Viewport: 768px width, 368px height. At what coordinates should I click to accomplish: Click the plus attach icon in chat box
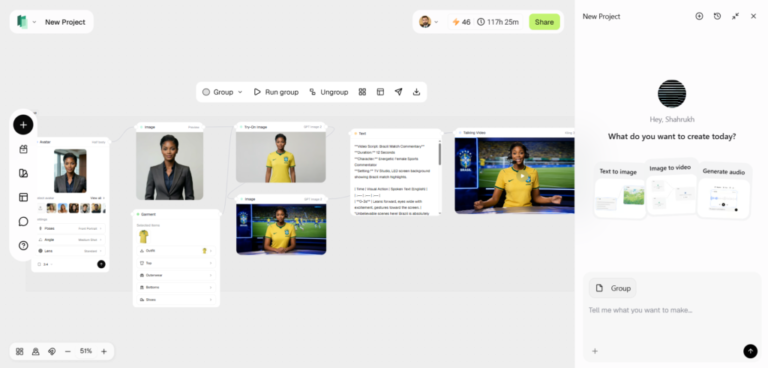coord(595,351)
